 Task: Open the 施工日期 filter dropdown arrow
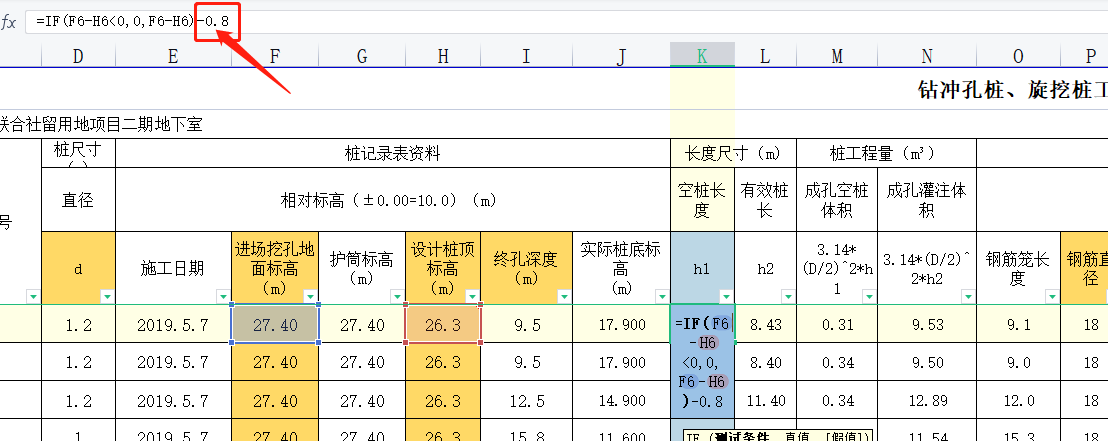[223, 296]
